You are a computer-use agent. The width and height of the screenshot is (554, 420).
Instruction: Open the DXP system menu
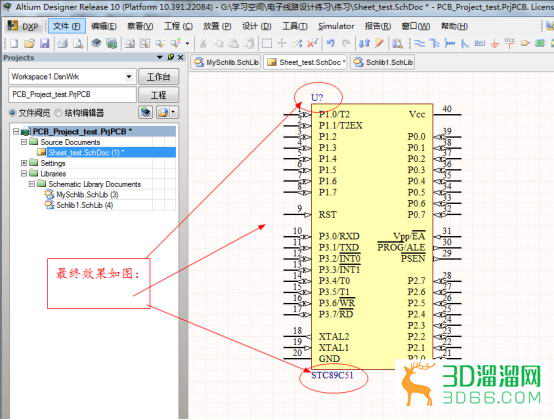click(x=24, y=26)
